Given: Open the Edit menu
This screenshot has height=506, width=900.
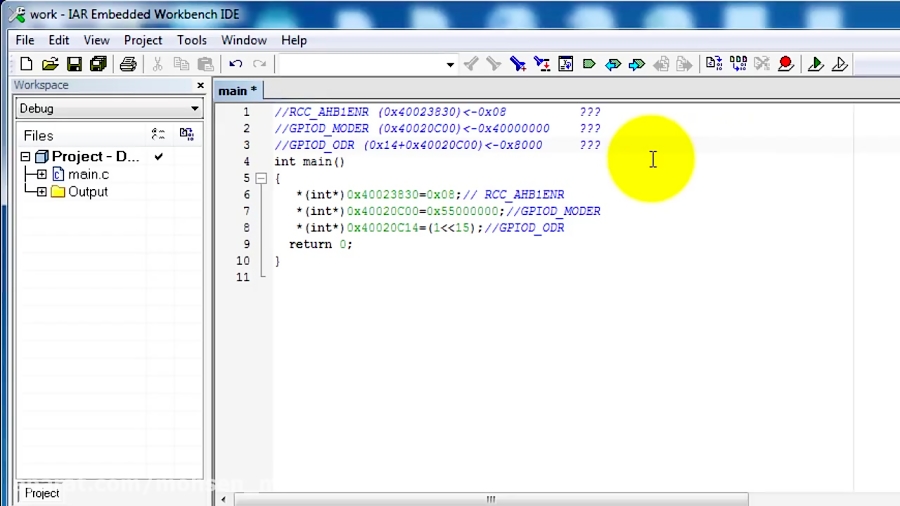Looking at the screenshot, I should (x=59, y=40).
